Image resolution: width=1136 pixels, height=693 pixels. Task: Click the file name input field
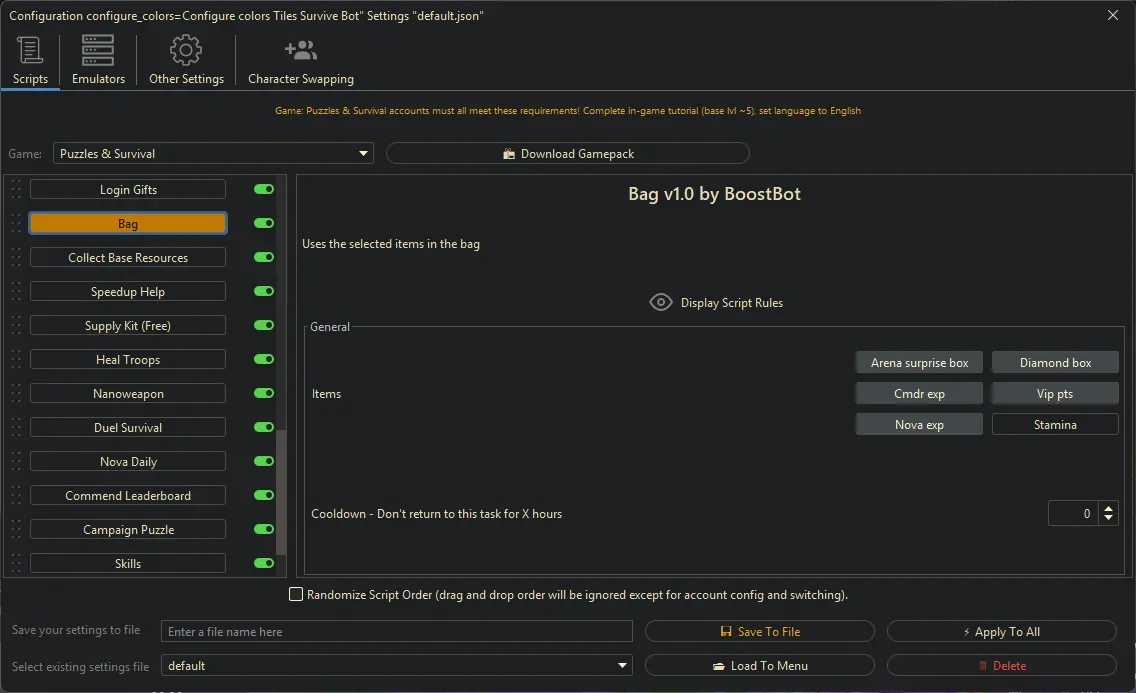coord(397,632)
